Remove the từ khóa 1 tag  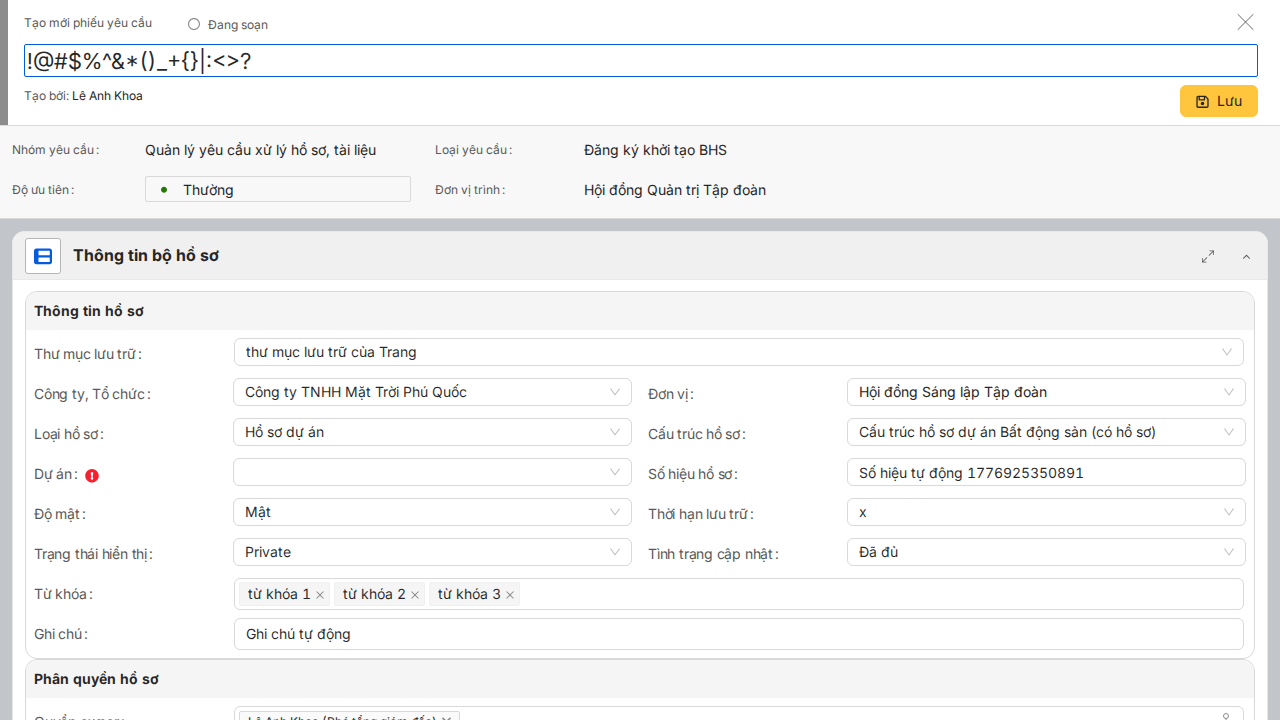[x=320, y=595]
